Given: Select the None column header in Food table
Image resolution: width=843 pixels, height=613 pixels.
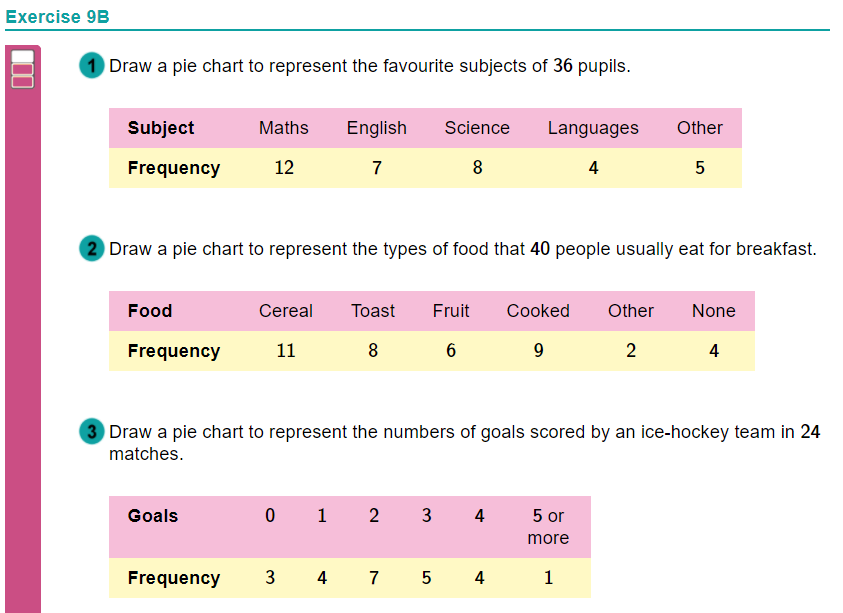Looking at the screenshot, I should (713, 311).
